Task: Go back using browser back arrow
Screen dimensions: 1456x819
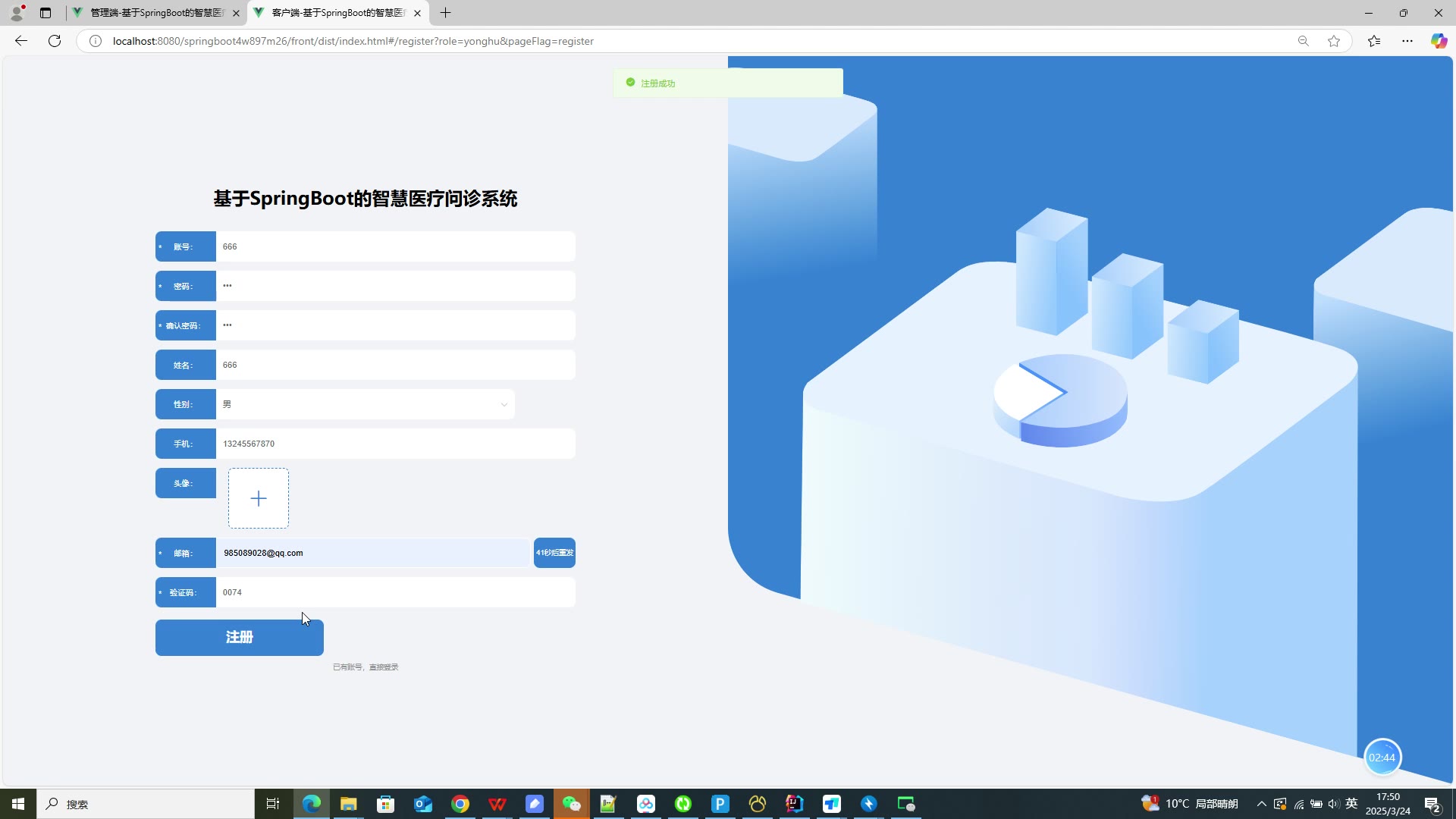Action: click(21, 41)
